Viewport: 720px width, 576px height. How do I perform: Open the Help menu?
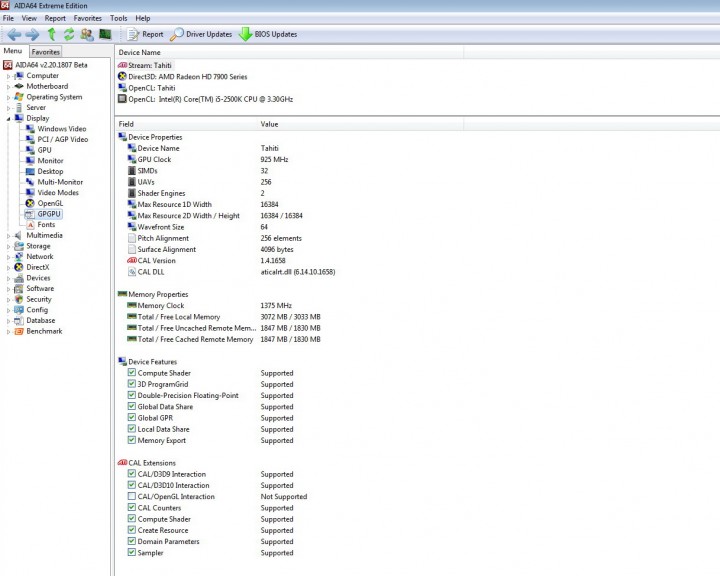(x=143, y=18)
